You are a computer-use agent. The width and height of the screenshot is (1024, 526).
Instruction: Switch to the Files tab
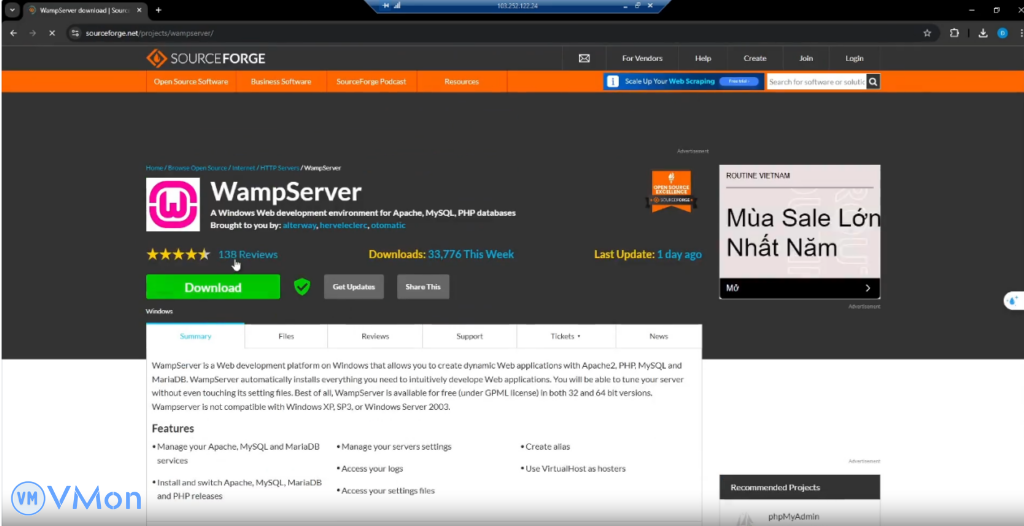click(286, 336)
